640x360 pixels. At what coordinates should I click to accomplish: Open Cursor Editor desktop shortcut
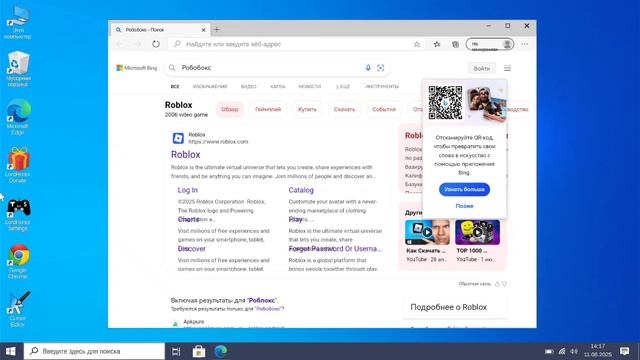coord(18,309)
